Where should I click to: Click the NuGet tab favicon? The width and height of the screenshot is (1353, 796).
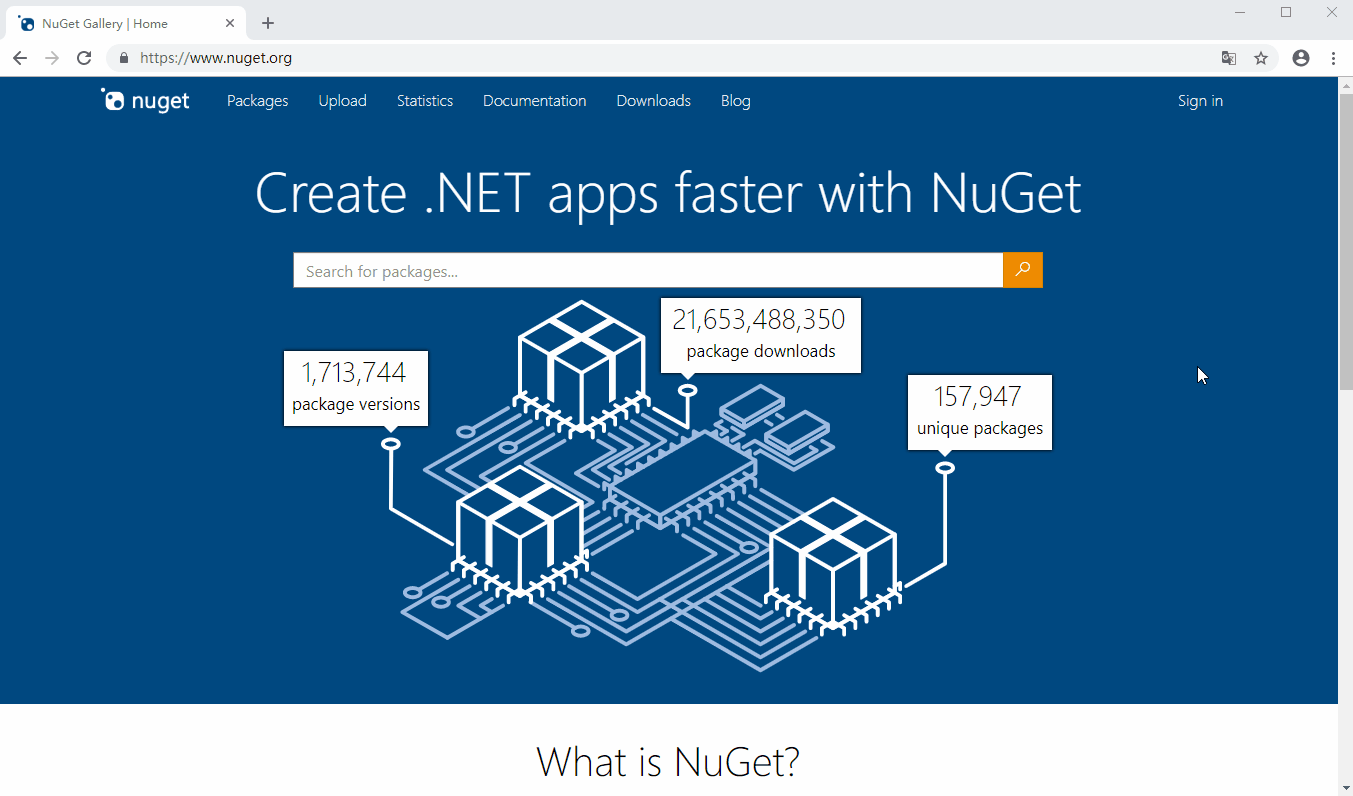(x=26, y=23)
